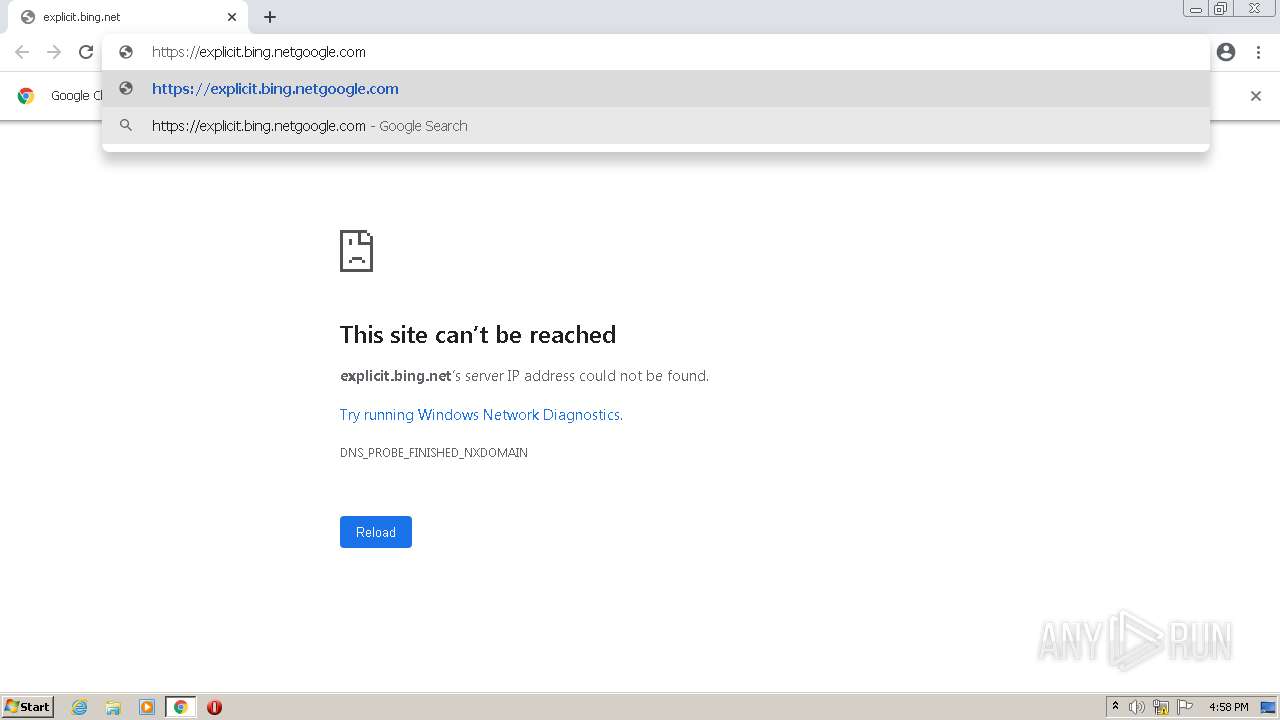Select the Google Search suggestion row
Image resolution: width=1280 pixels, height=720 pixels.
pyautogui.click(x=656, y=126)
